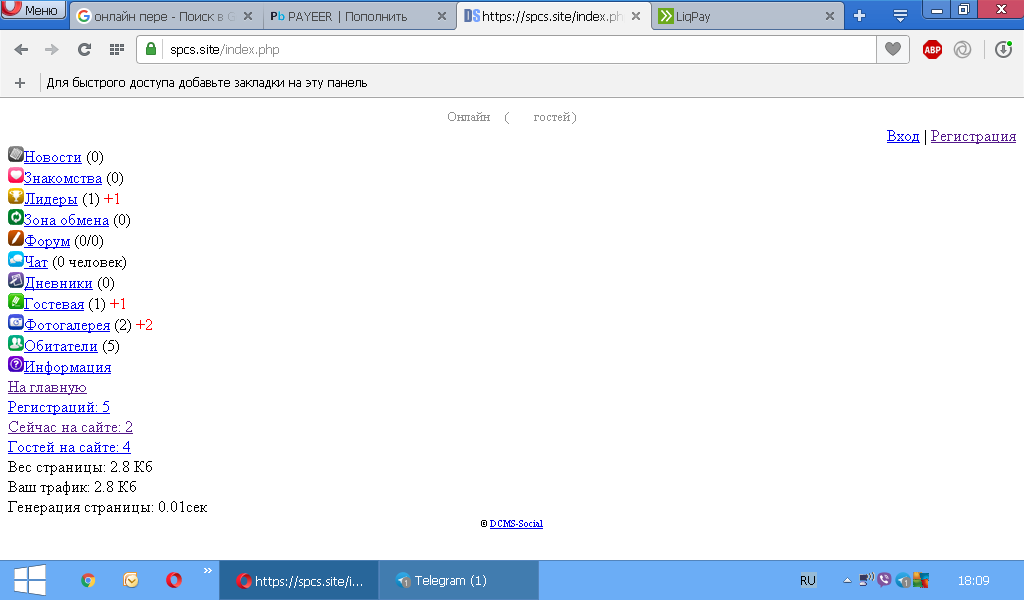Click the address bar URL field
Screen dimensions: 1024x600
(x=500, y=50)
